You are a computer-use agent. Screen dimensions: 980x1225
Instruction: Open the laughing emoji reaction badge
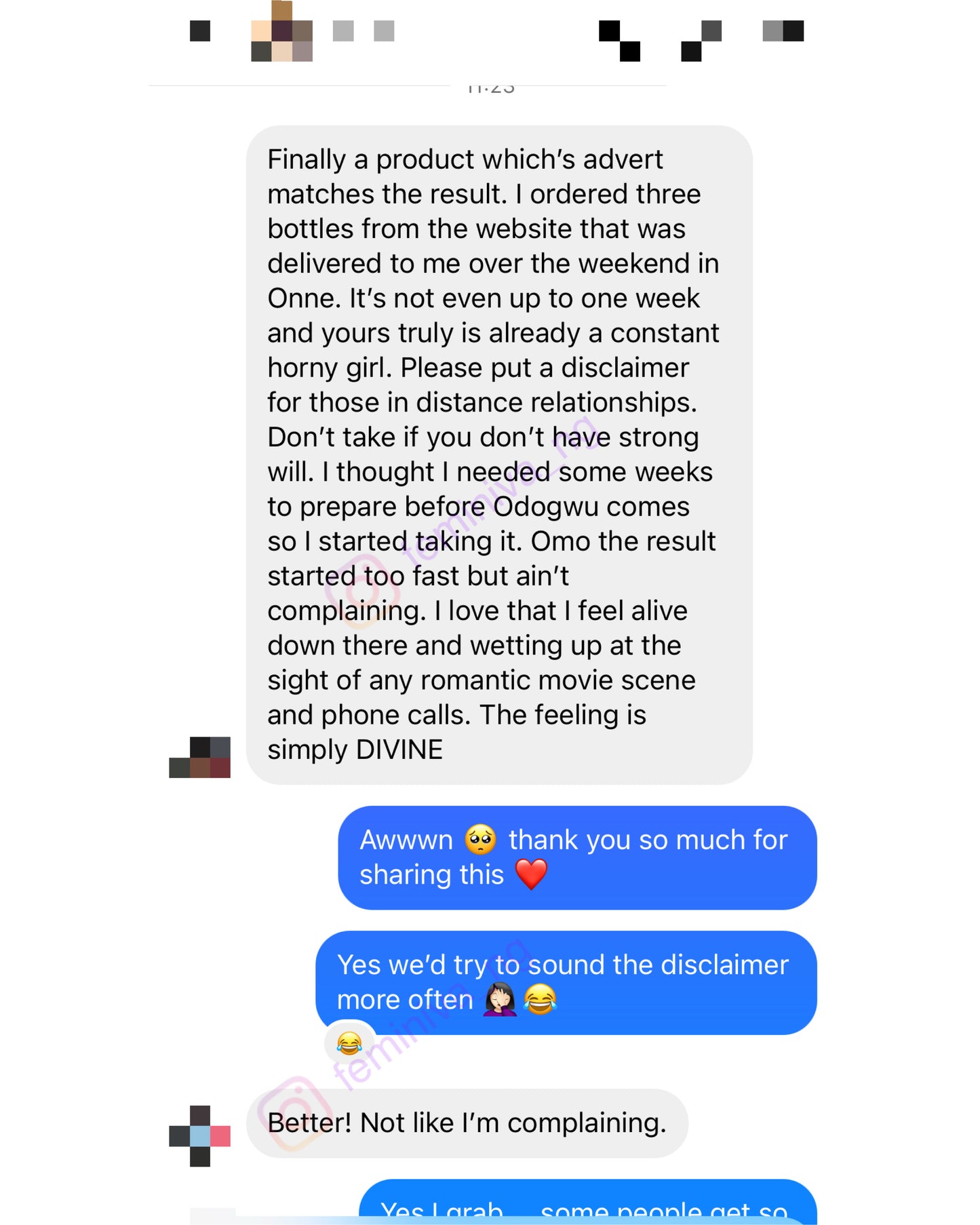coord(350,1043)
